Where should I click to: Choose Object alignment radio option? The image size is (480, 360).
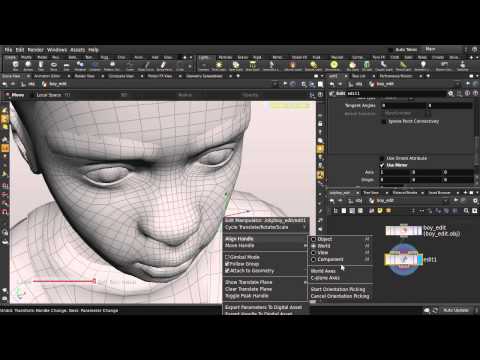[x=313, y=239]
